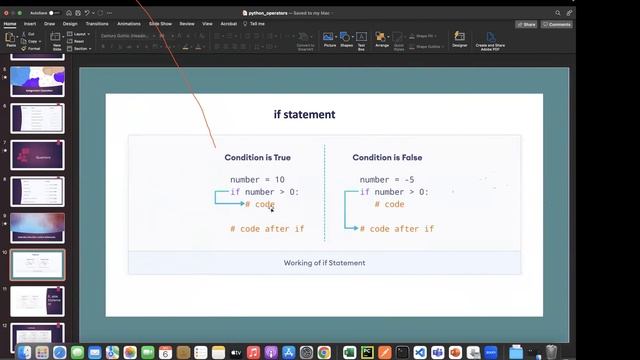
Task: Click the Format painter
Action: pos(31,49)
